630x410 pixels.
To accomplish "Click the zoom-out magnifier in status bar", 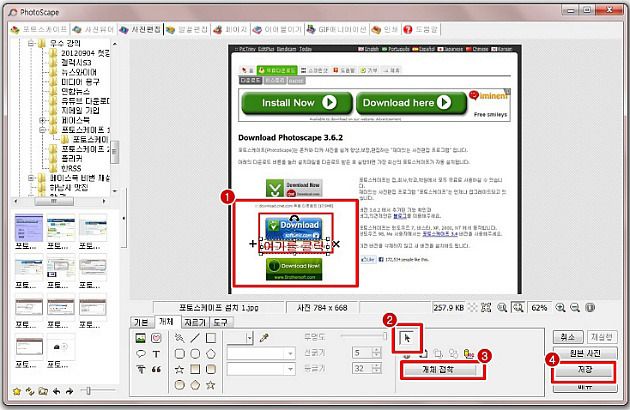I will pyautogui.click(x=575, y=308).
